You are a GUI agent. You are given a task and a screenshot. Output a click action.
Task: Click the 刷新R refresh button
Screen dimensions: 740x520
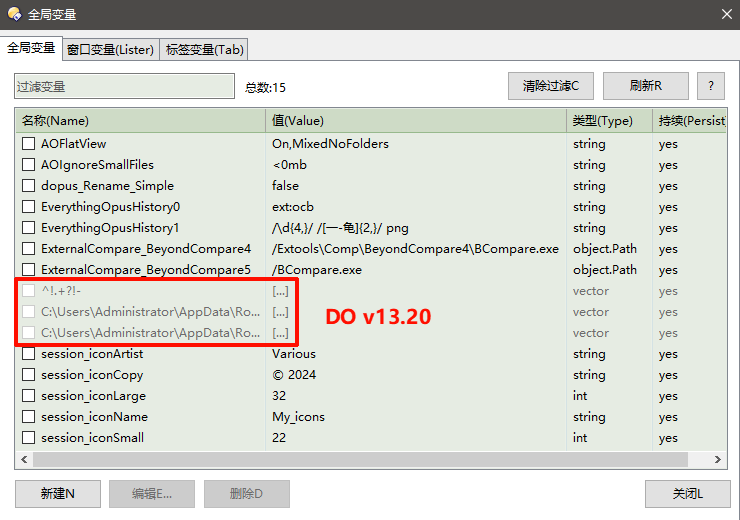click(x=645, y=86)
